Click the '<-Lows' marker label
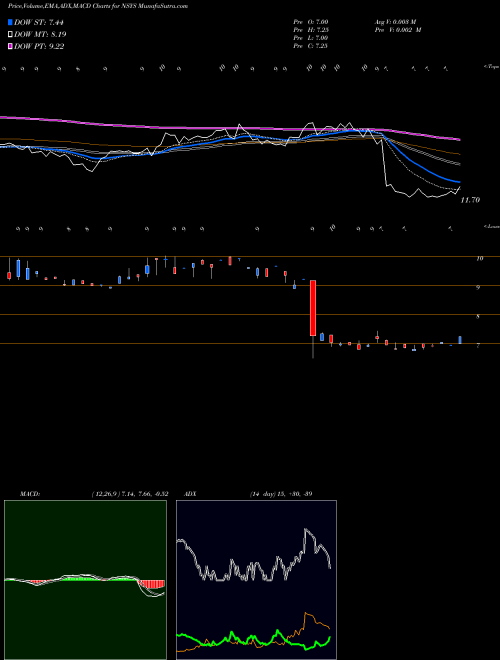 click(492, 226)
